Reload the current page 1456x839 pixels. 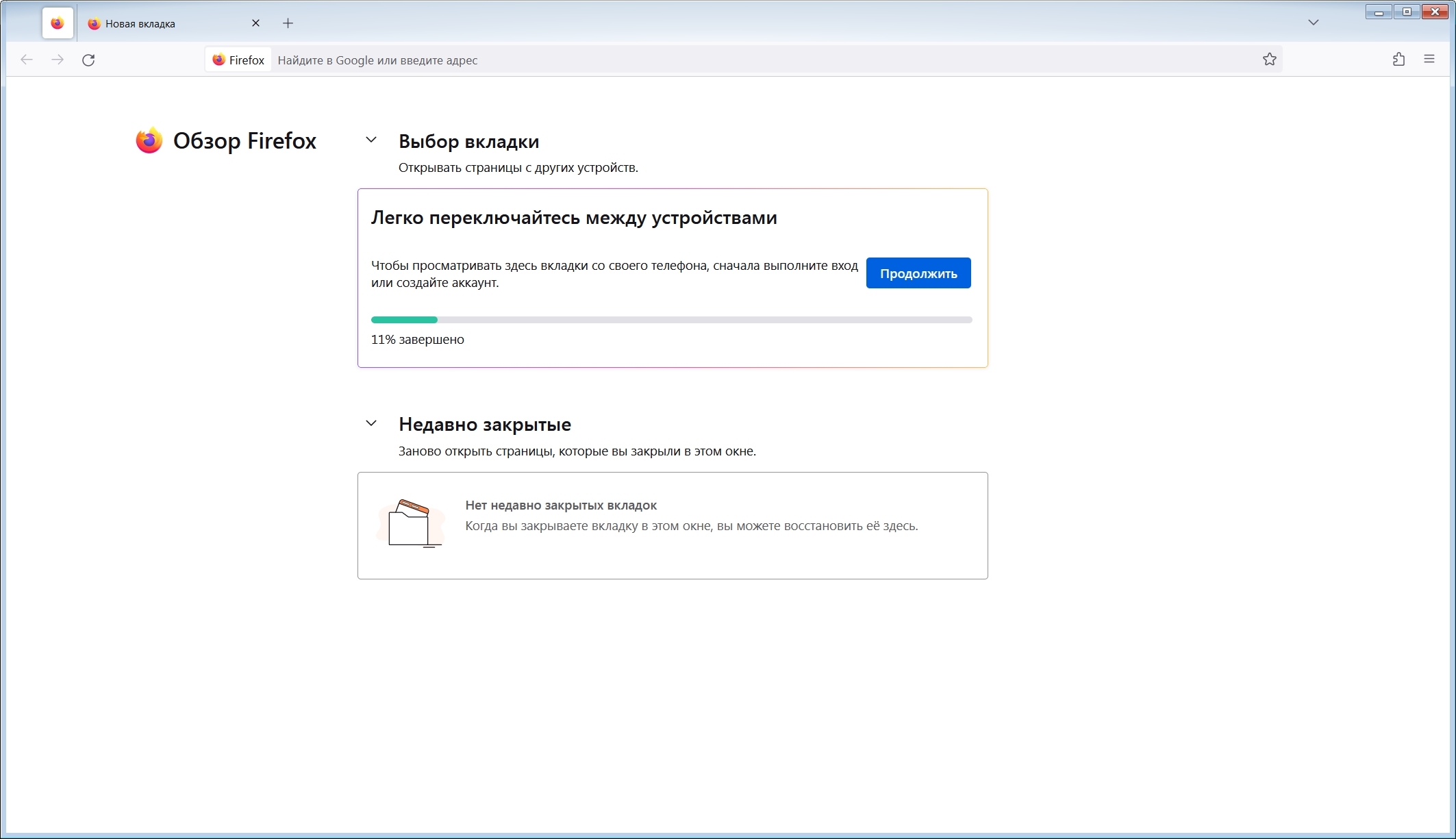88,60
